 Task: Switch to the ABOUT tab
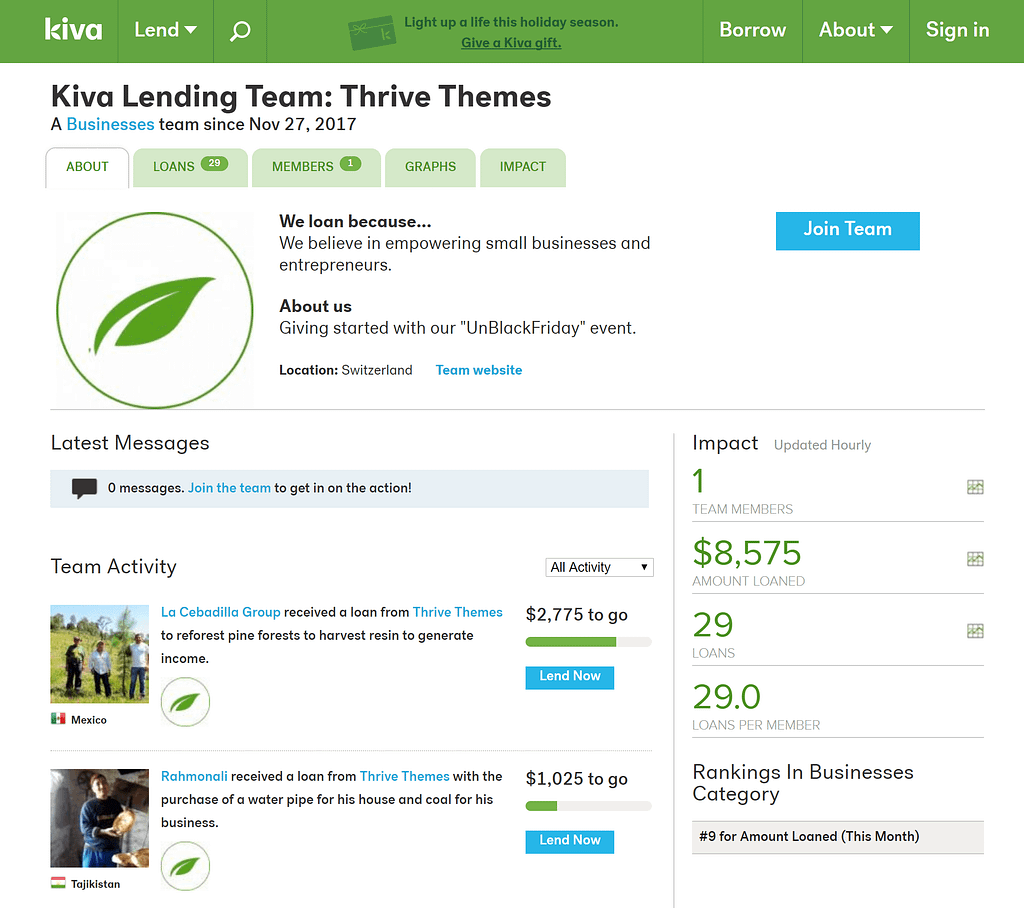coord(88,167)
